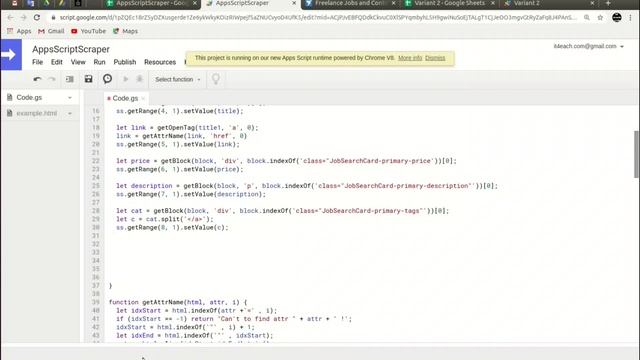Bookmark this page with the star icon
This screenshot has width=640, height=360.
point(600,18)
